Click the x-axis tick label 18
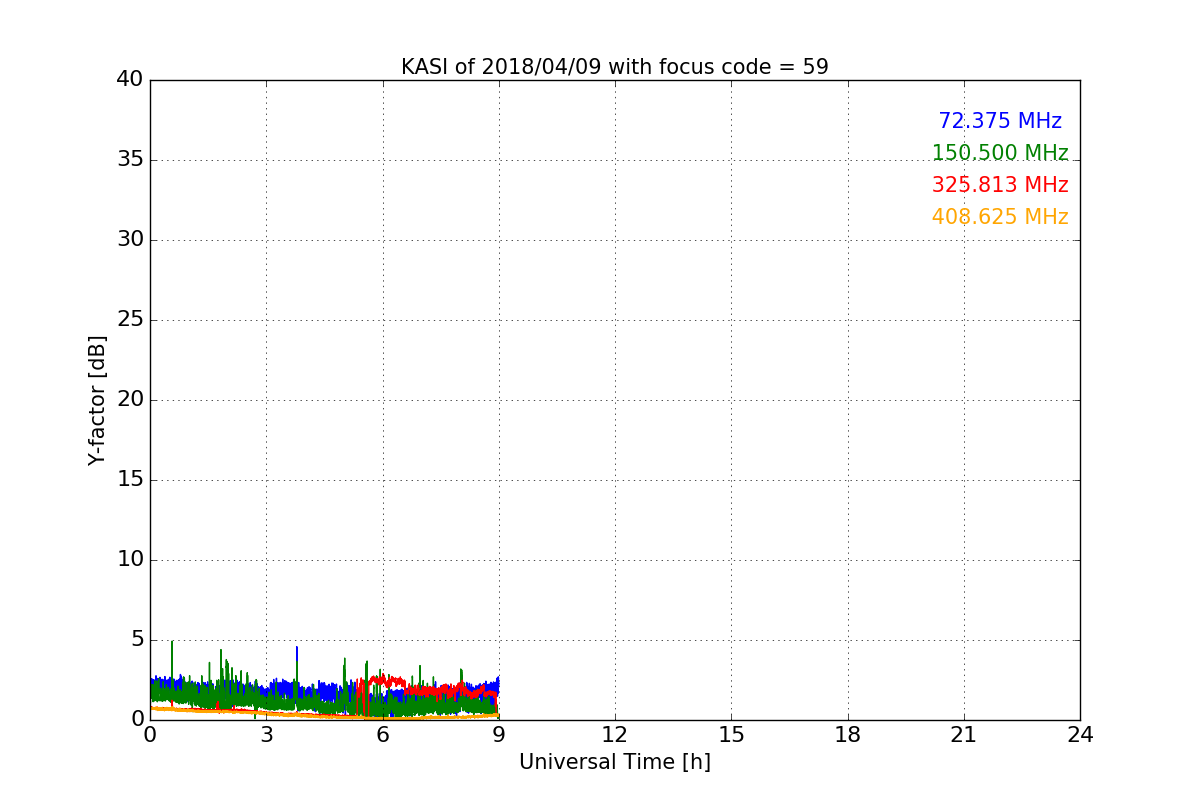The width and height of the screenshot is (1200, 800). (848, 735)
